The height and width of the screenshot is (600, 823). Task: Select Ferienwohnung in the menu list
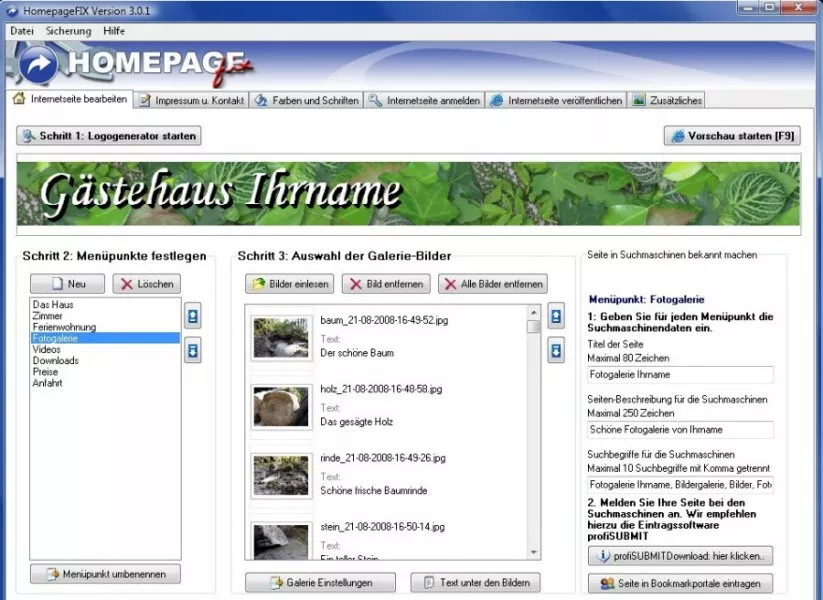(64, 327)
